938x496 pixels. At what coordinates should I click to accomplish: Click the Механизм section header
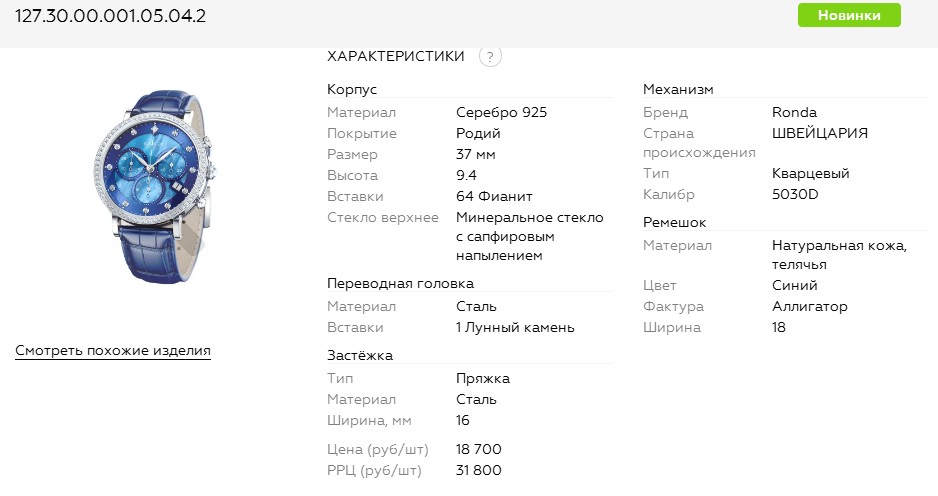(x=678, y=89)
